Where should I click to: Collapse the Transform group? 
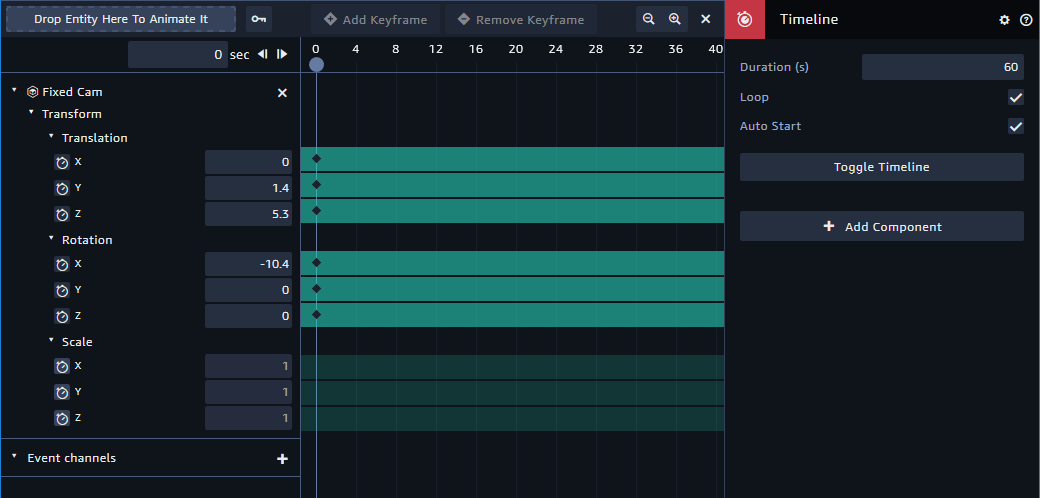(31, 112)
